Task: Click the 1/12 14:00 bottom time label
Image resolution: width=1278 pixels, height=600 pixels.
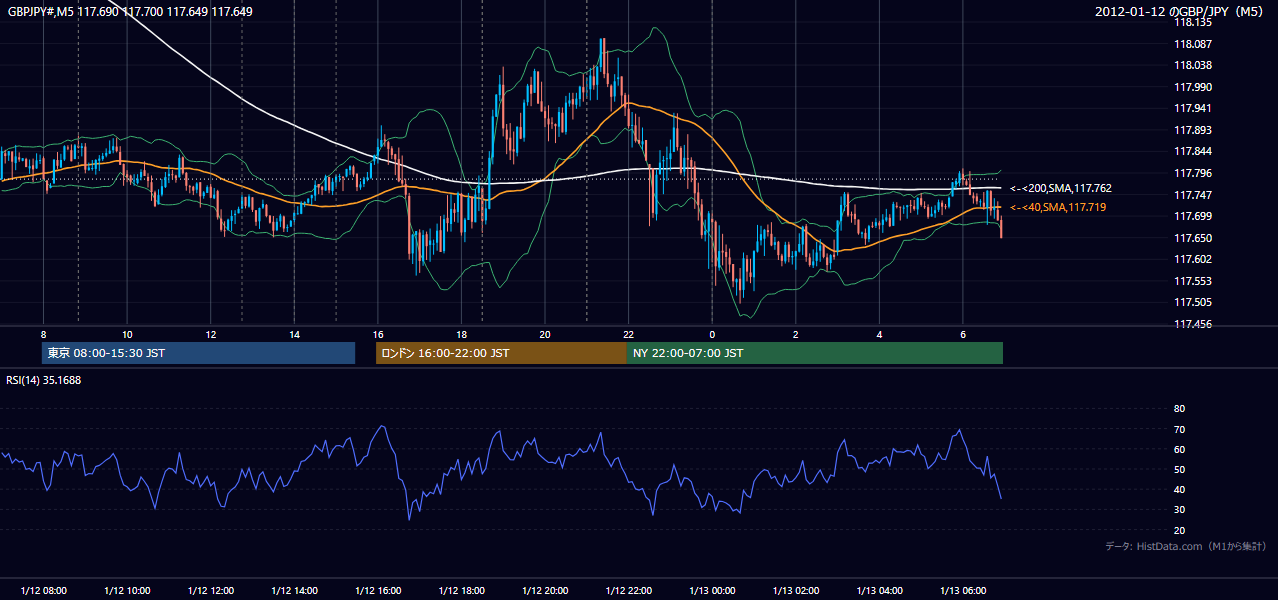Action: click(294, 591)
